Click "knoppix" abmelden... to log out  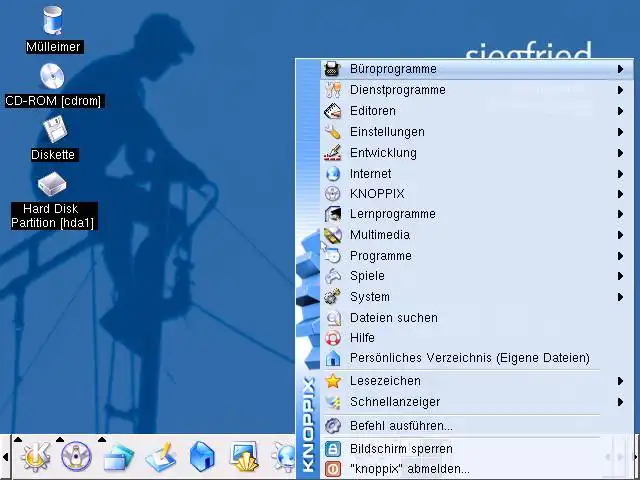pos(477,469)
